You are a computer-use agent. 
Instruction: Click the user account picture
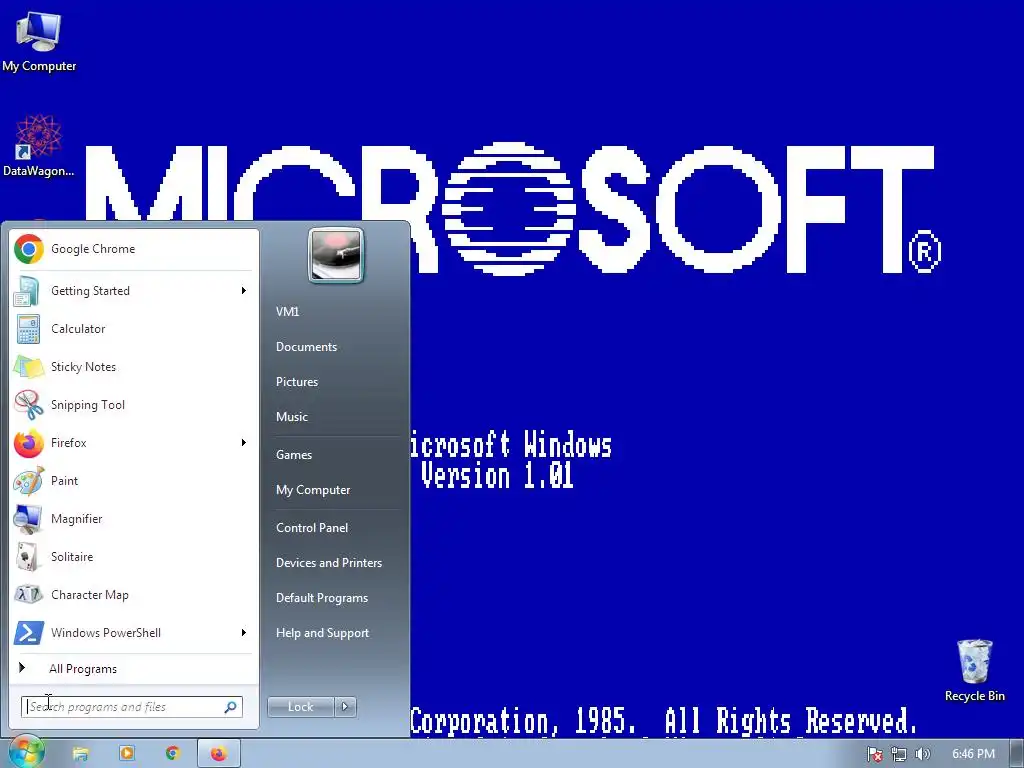[336, 255]
